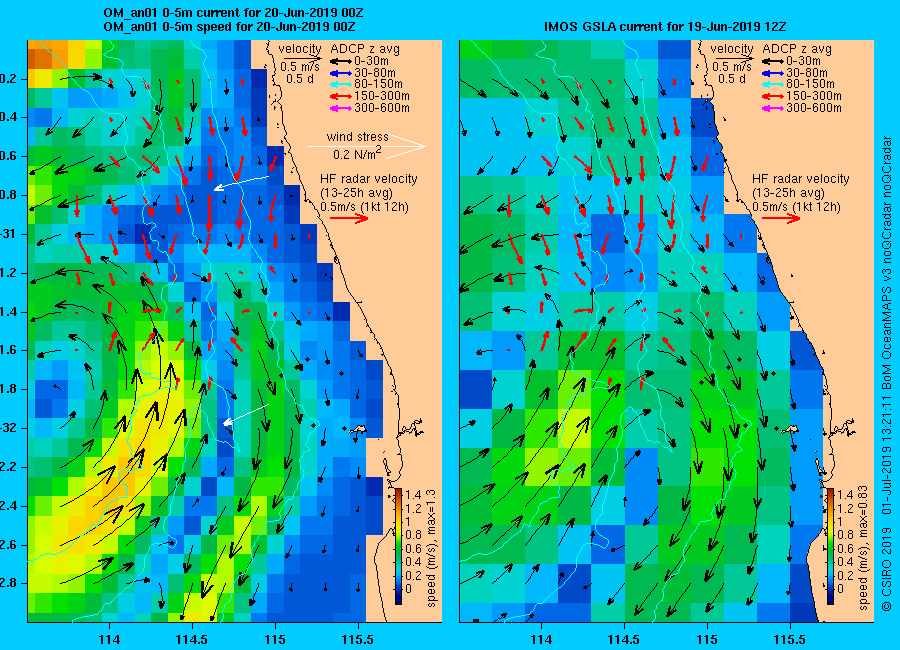Click the right panel speed color bar
Screen dimensions: 900x650
tap(830, 546)
